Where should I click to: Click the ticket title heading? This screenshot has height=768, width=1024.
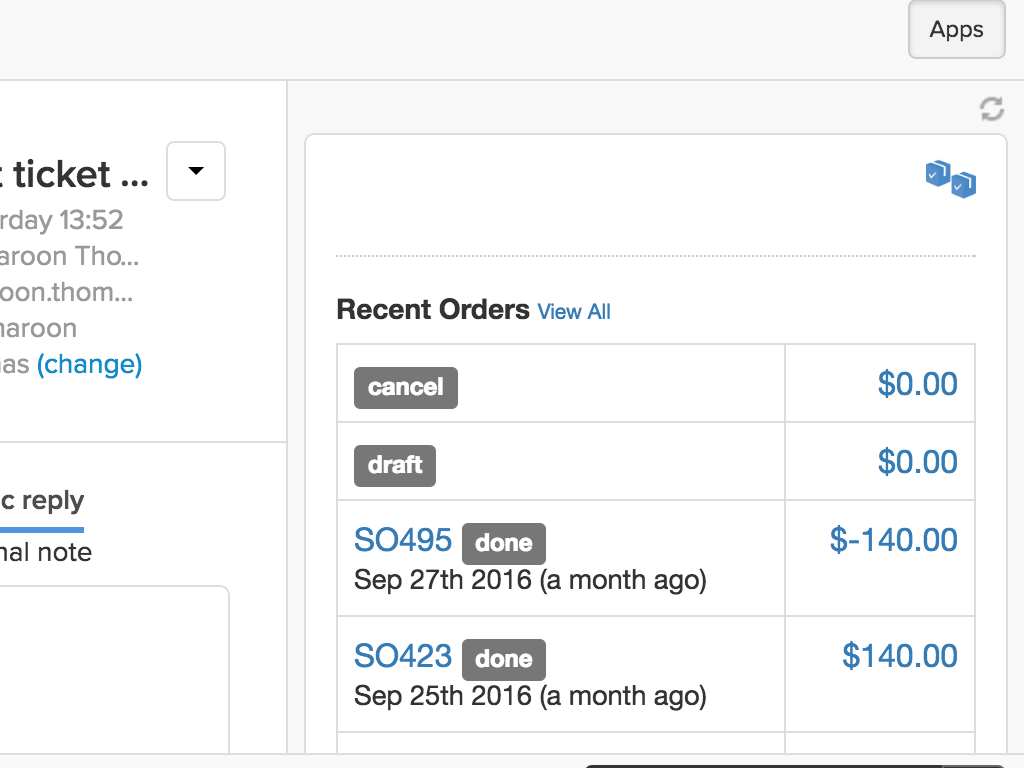point(75,175)
